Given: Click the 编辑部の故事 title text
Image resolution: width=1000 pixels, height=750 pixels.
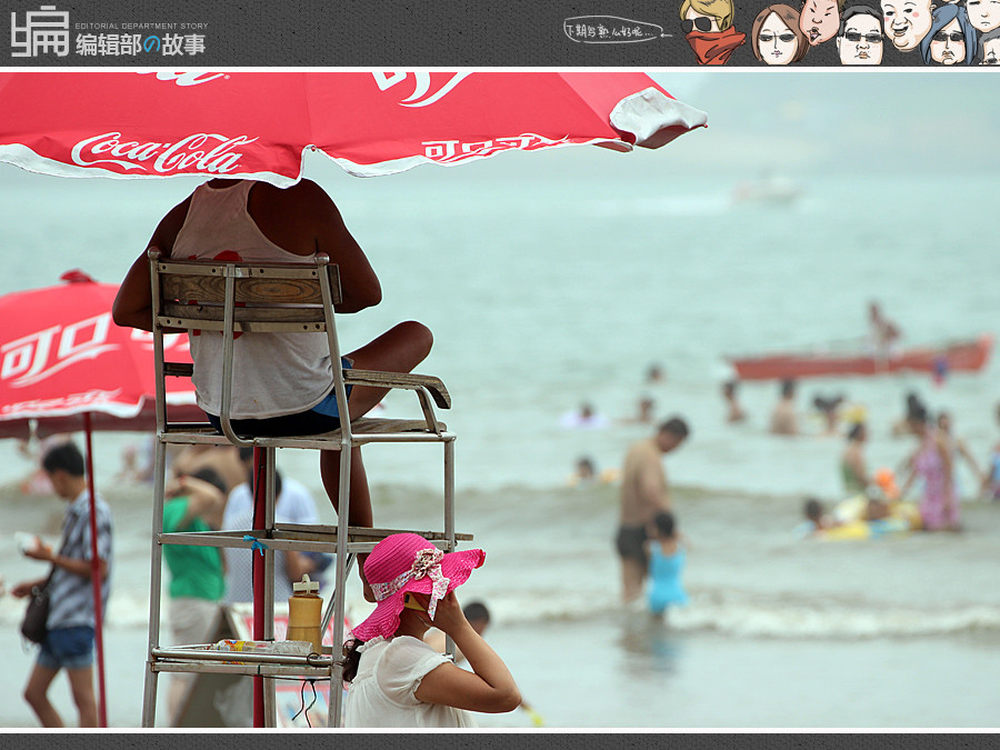Looking at the screenshot, I should pos(141,45).
